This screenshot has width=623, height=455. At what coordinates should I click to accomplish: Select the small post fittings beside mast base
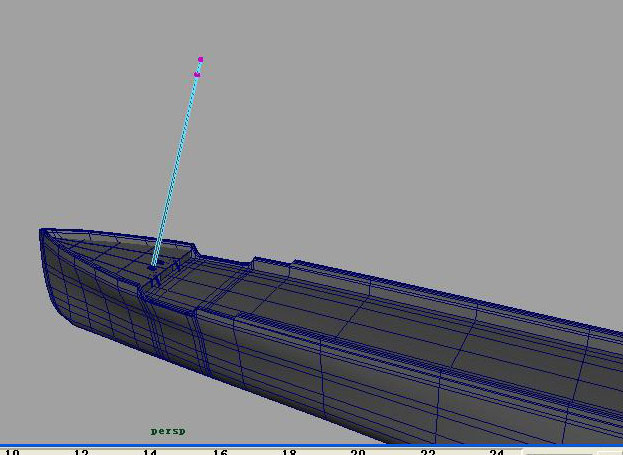(167, 274)
